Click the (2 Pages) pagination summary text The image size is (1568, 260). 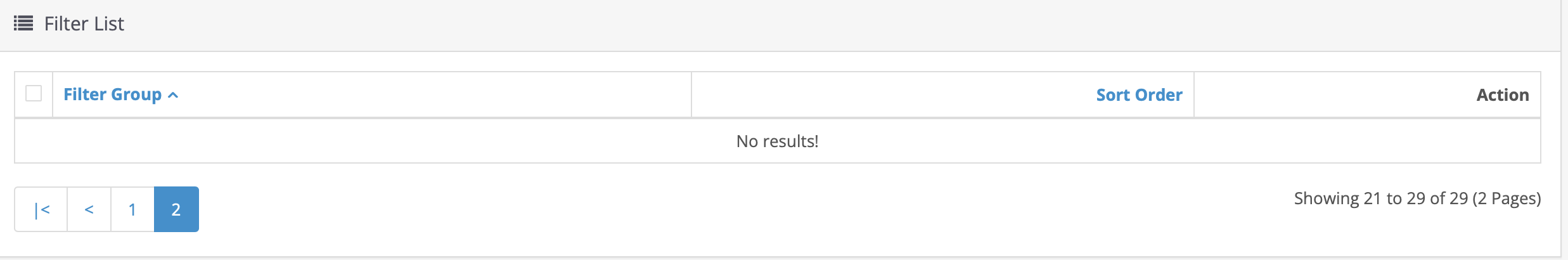[1507, 198]
